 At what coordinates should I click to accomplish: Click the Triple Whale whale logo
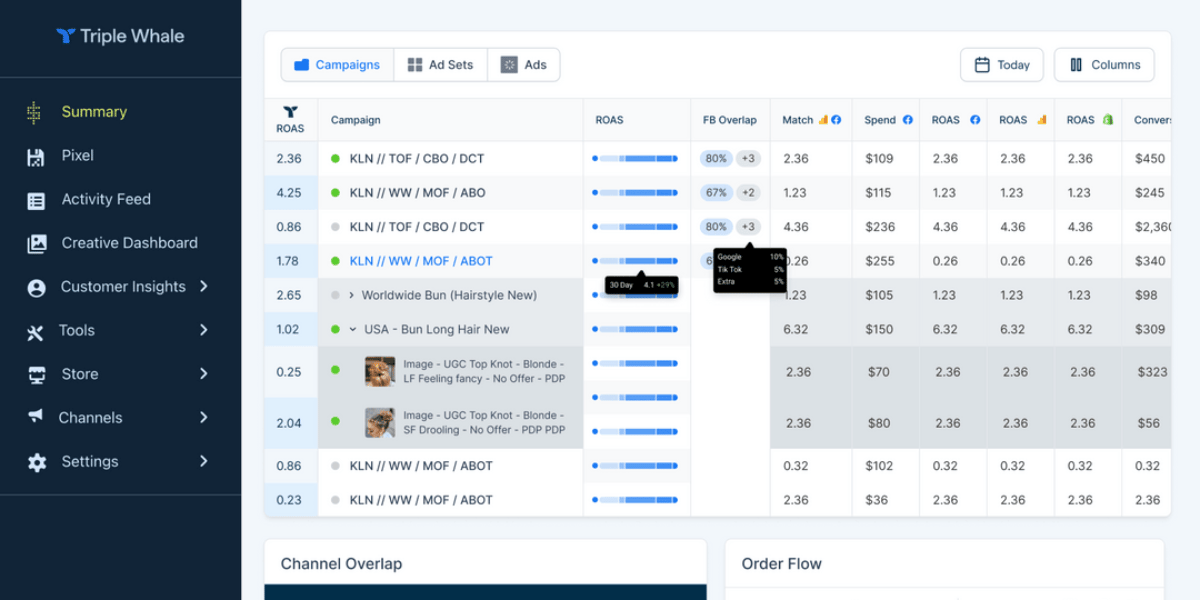tap(66, 36)
